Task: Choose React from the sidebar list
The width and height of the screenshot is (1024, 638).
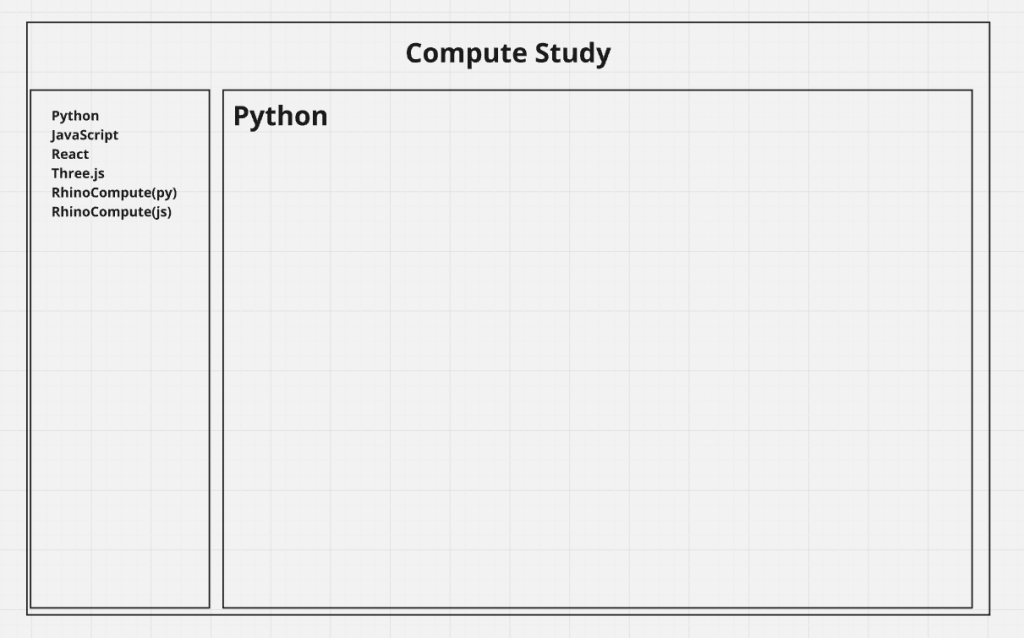Action: pyautogui.click(x=70, y=154)
